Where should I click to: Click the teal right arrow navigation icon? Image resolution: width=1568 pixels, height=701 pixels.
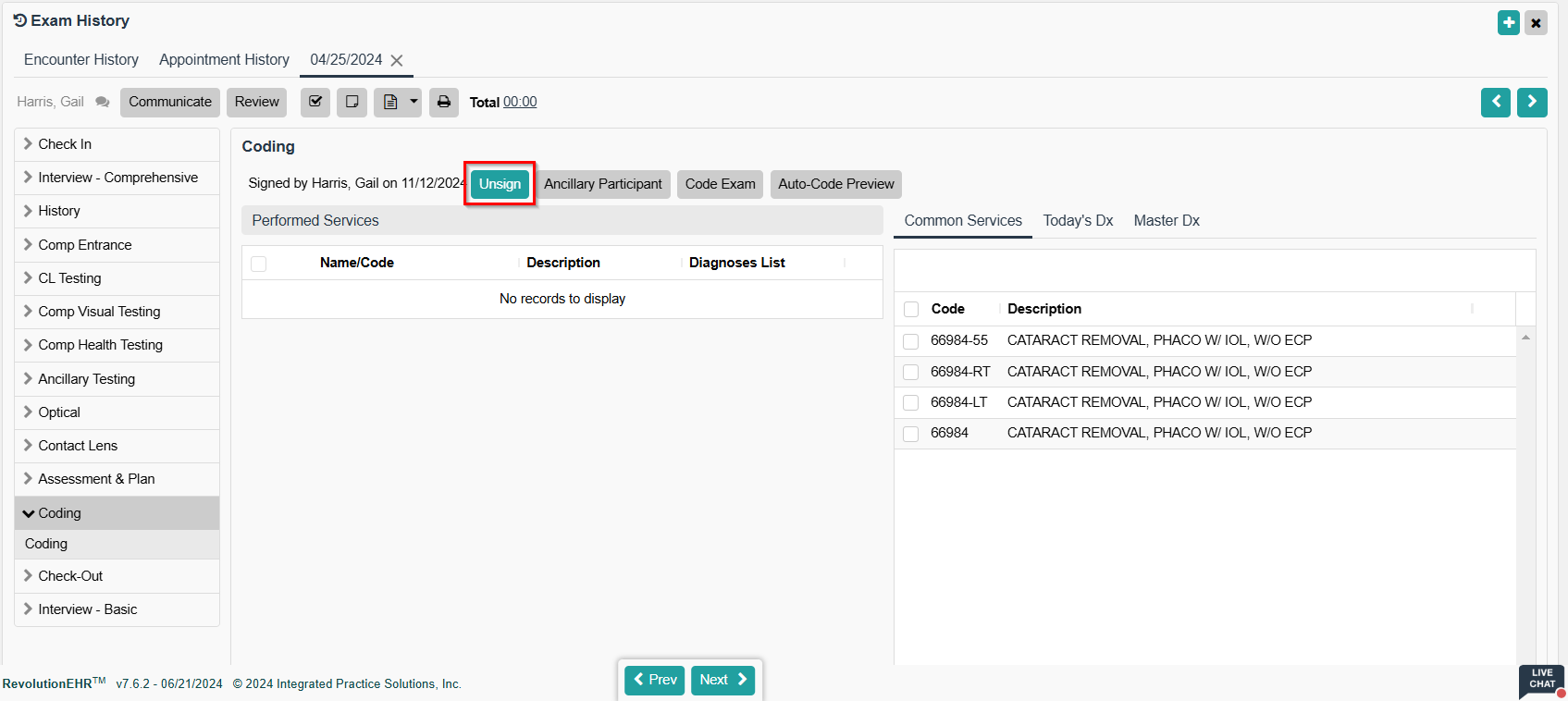tap(1532, 102)
